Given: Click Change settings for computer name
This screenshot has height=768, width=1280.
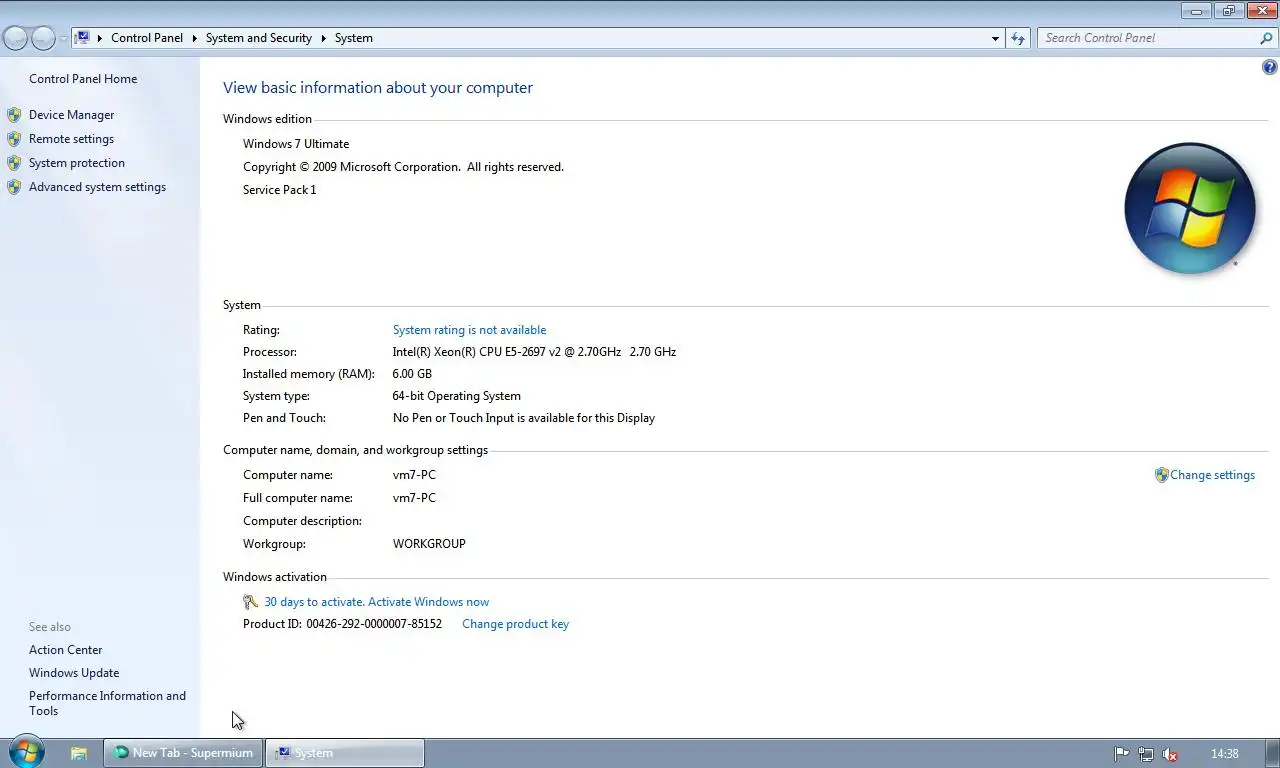Looking at the screenshot, I should (1212, 475).
